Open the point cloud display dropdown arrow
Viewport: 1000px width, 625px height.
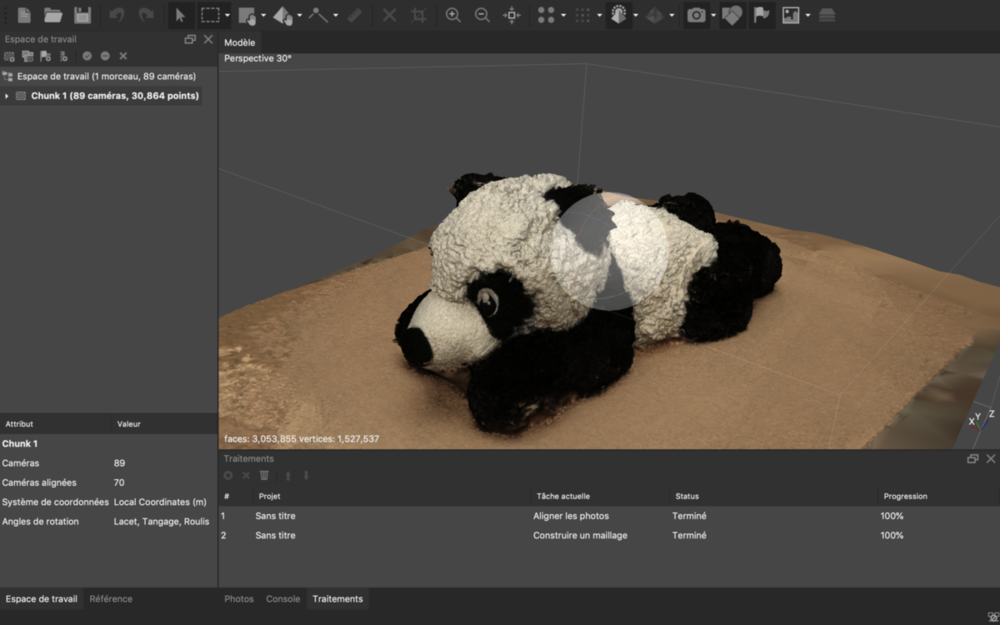pos(564,16)
